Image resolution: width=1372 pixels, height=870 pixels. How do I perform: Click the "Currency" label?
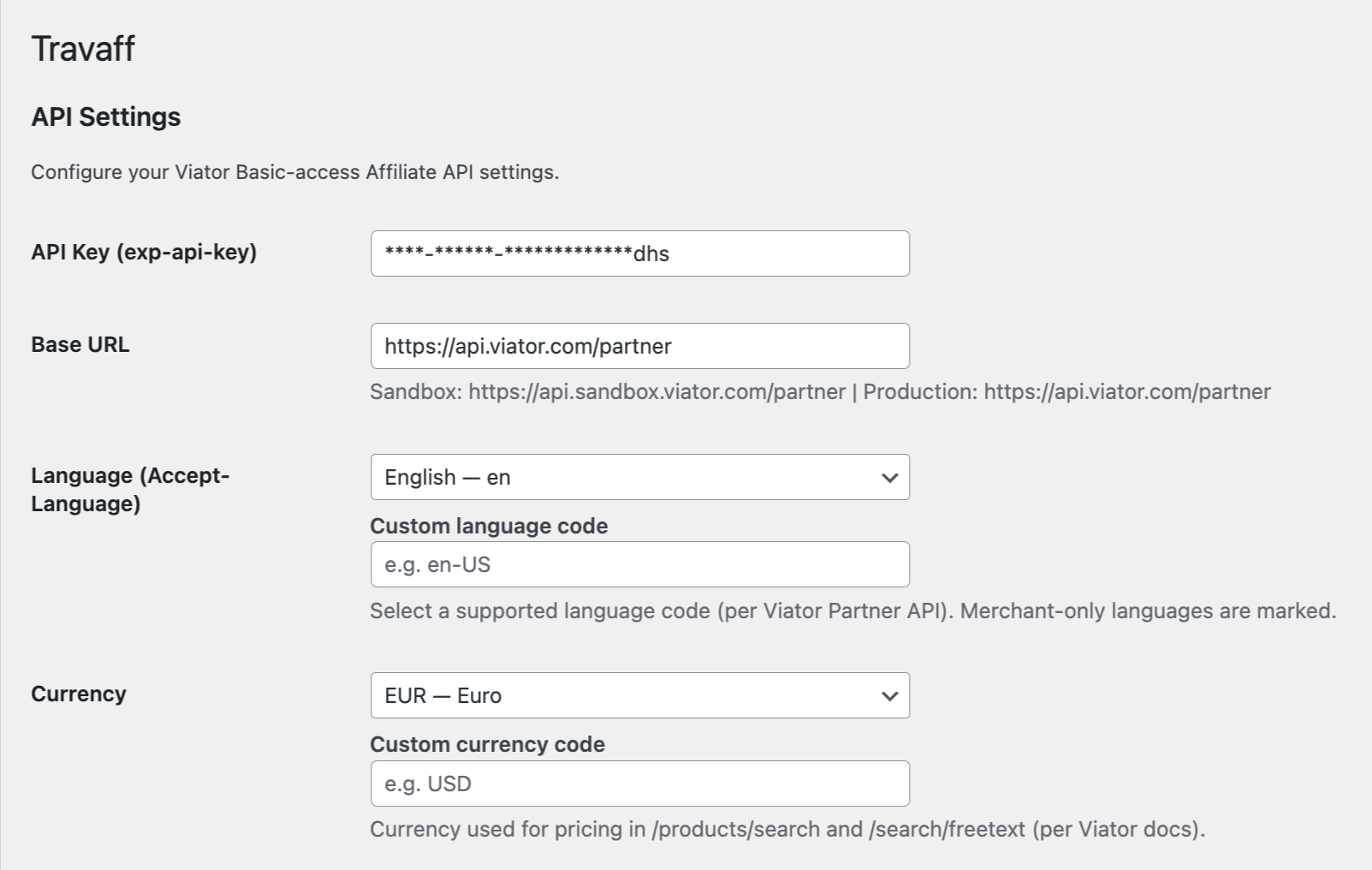[x=78, y=694]
